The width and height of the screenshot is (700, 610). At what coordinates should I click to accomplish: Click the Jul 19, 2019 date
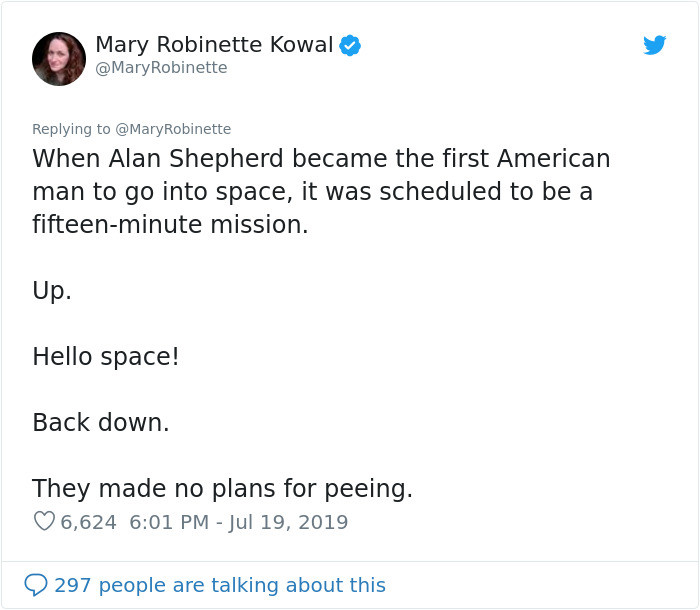(288, 522)
